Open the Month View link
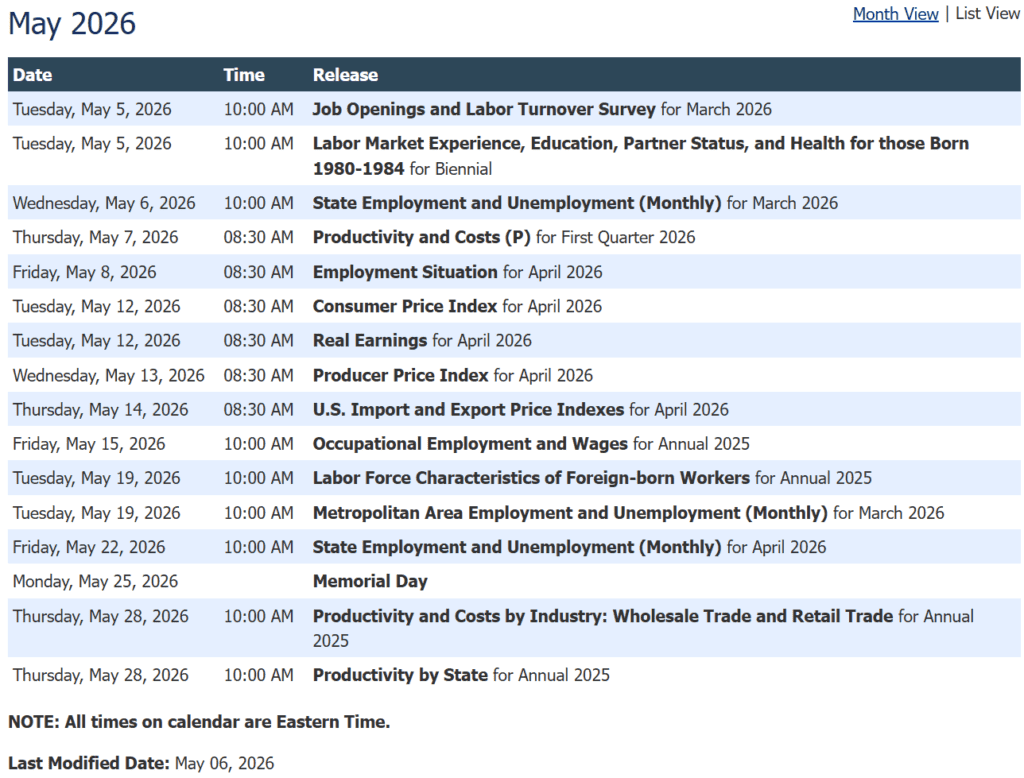 [895, 14]
